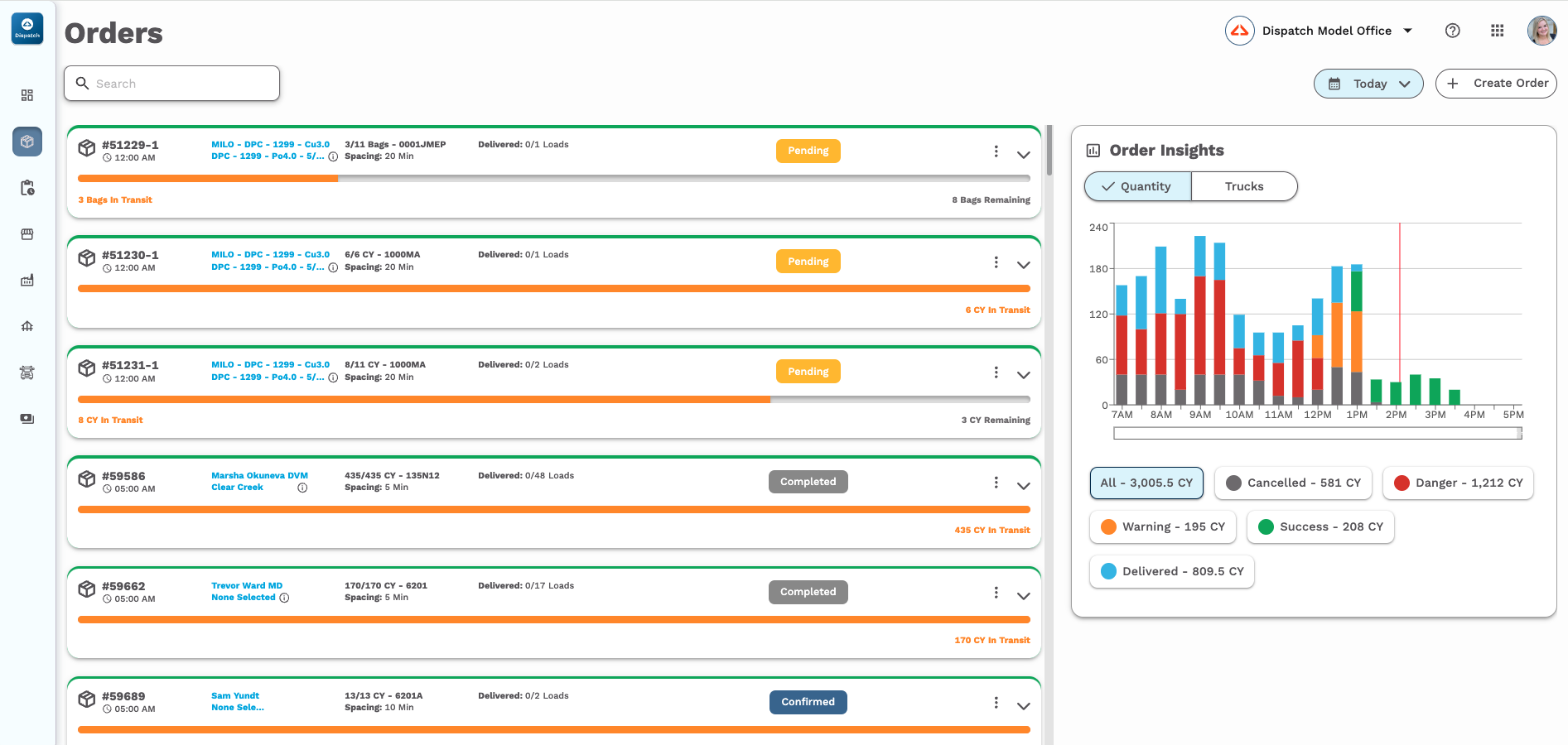Click the Create Order button
1568x745 pixels.
click(1496, 84)
